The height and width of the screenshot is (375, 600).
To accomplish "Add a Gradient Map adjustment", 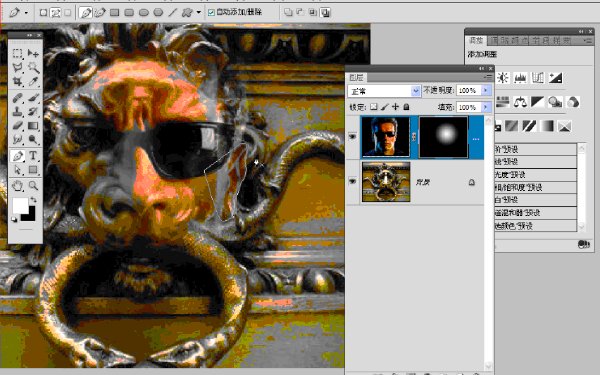I will pyautogui.click(x=547, y=126).
